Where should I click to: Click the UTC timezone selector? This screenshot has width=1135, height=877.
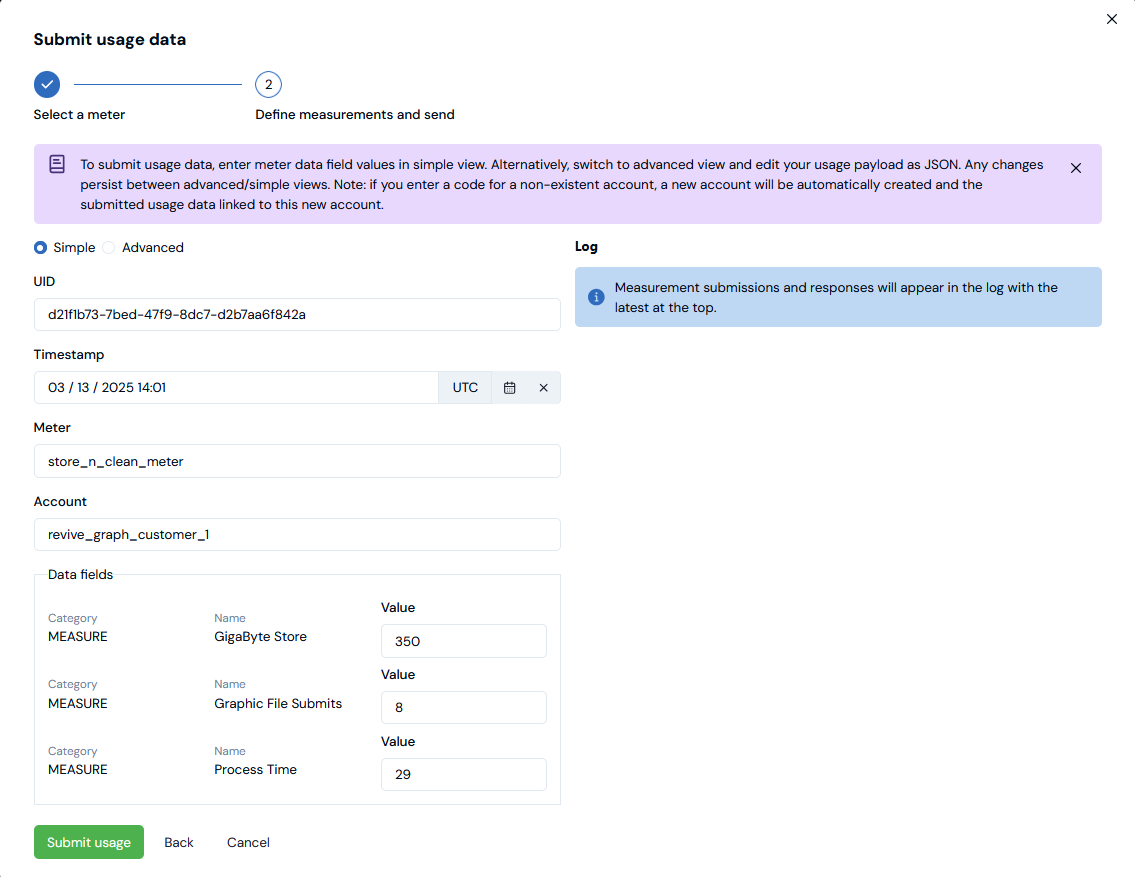(465, 388)
